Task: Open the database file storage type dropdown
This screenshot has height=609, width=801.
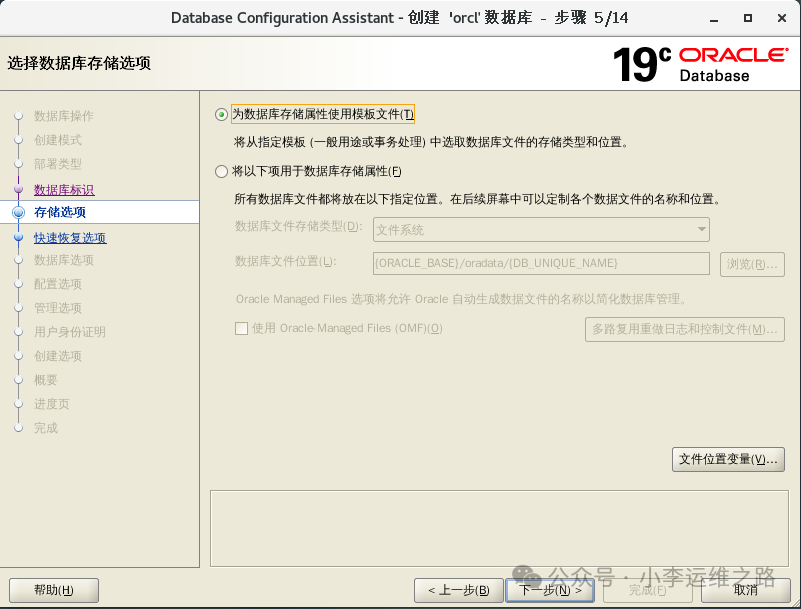Action: [541, 229]
